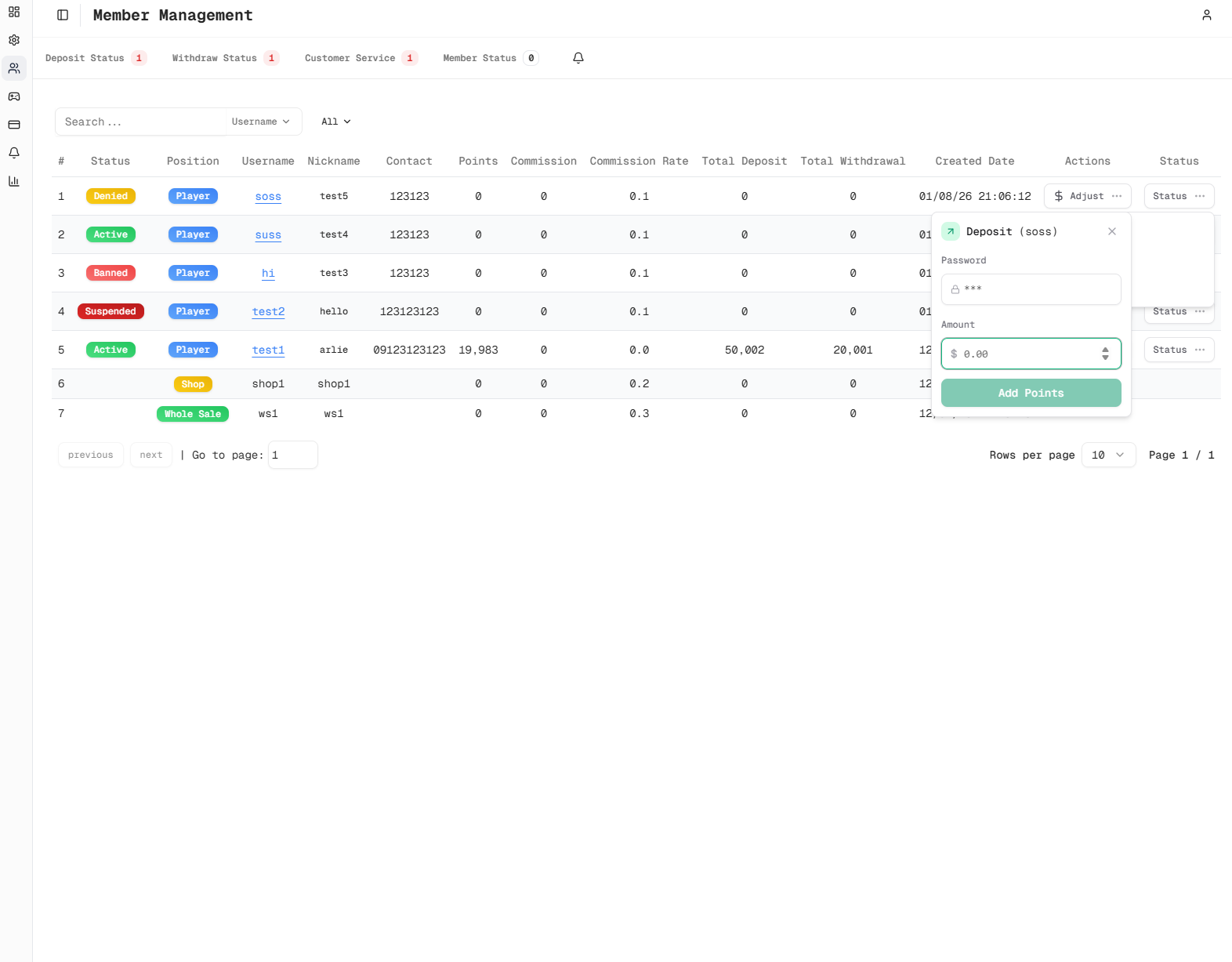Switch to the Deposit Status tab

(95, 58)
